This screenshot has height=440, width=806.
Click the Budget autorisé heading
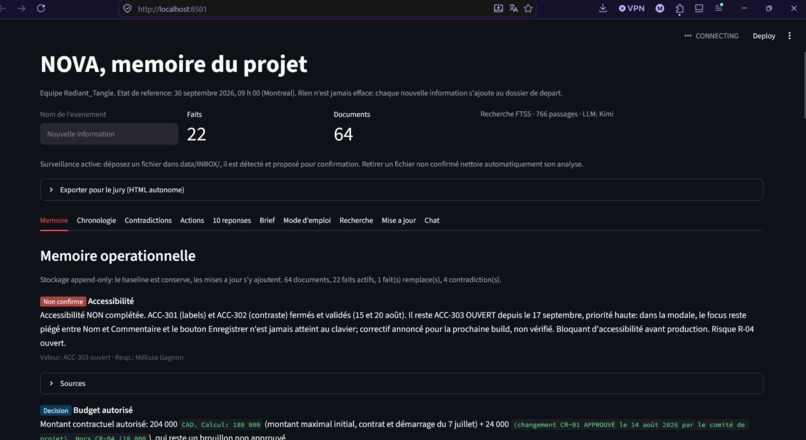(103, 410)
